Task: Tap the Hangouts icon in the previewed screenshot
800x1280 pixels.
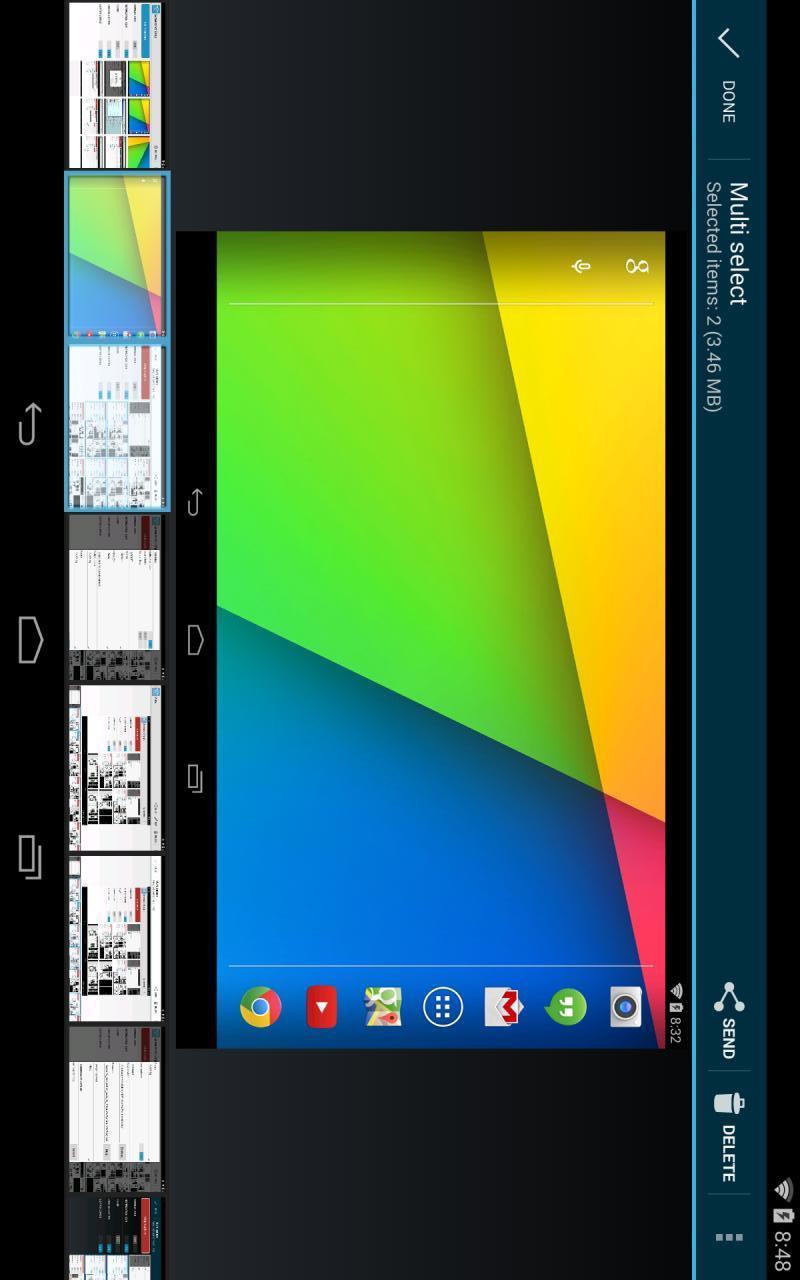Action: [x=565, y=1007]
